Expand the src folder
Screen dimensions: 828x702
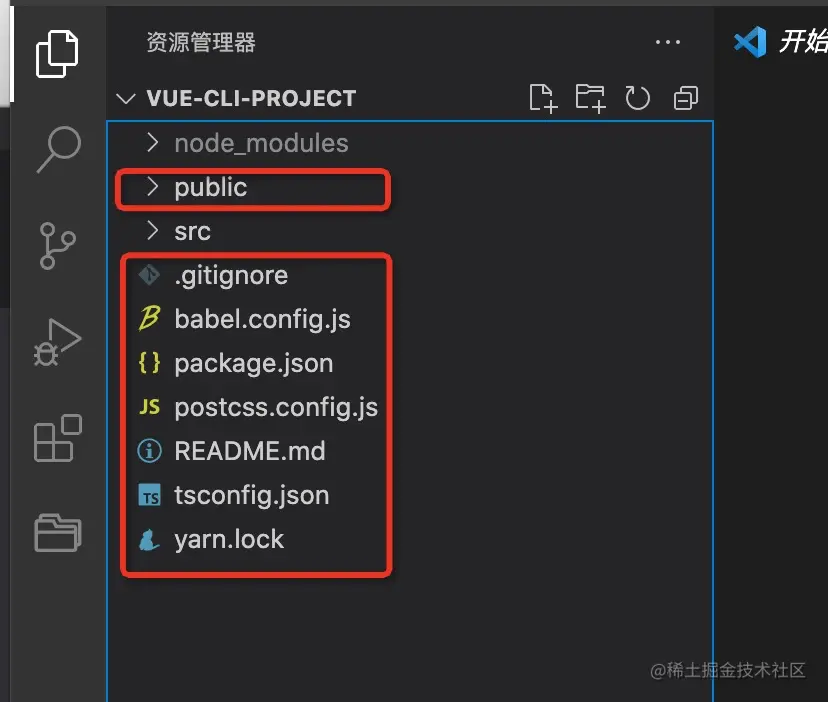[x=192, y=231]
